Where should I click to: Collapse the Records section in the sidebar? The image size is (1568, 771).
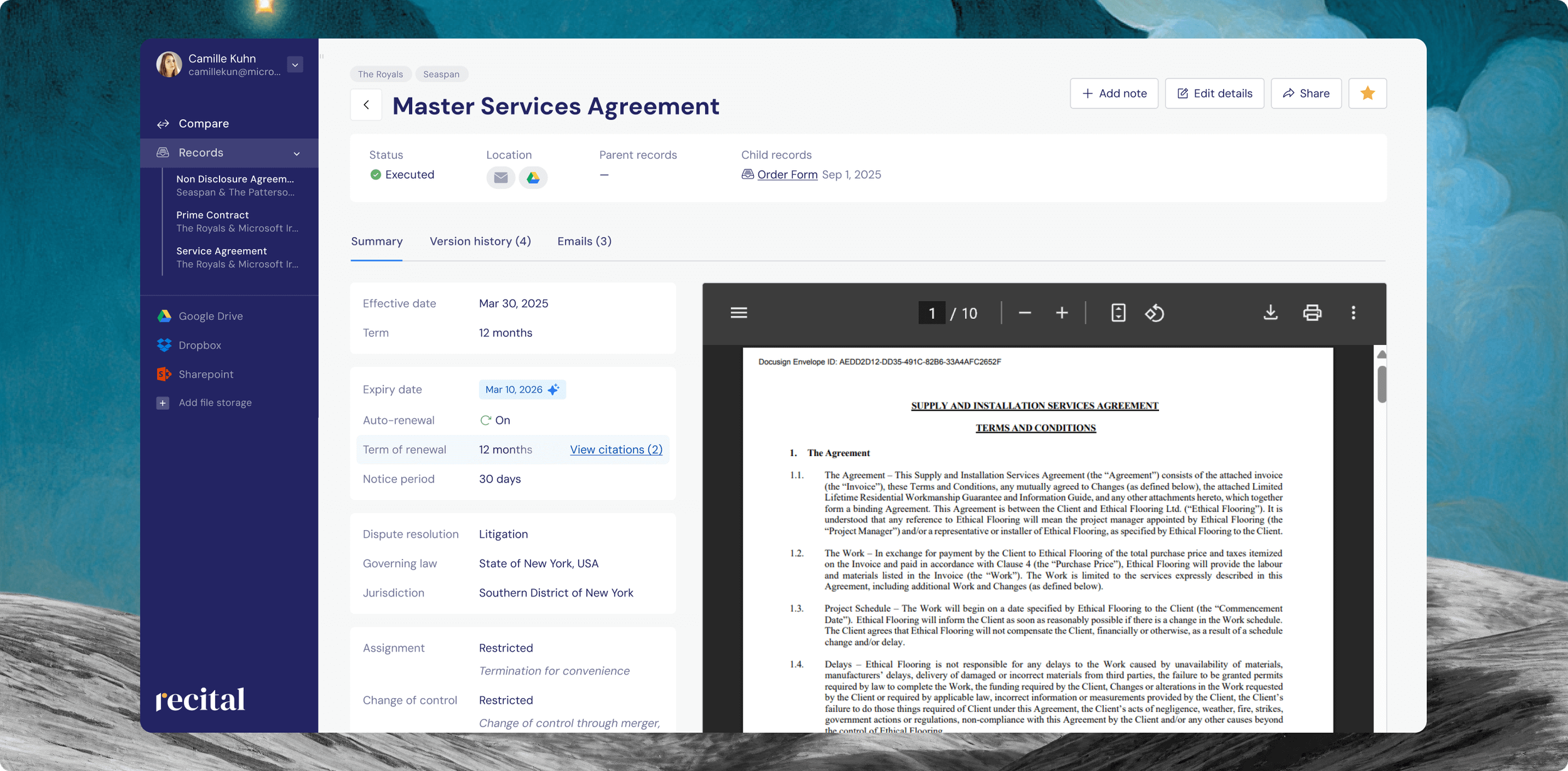coord(295,152)
